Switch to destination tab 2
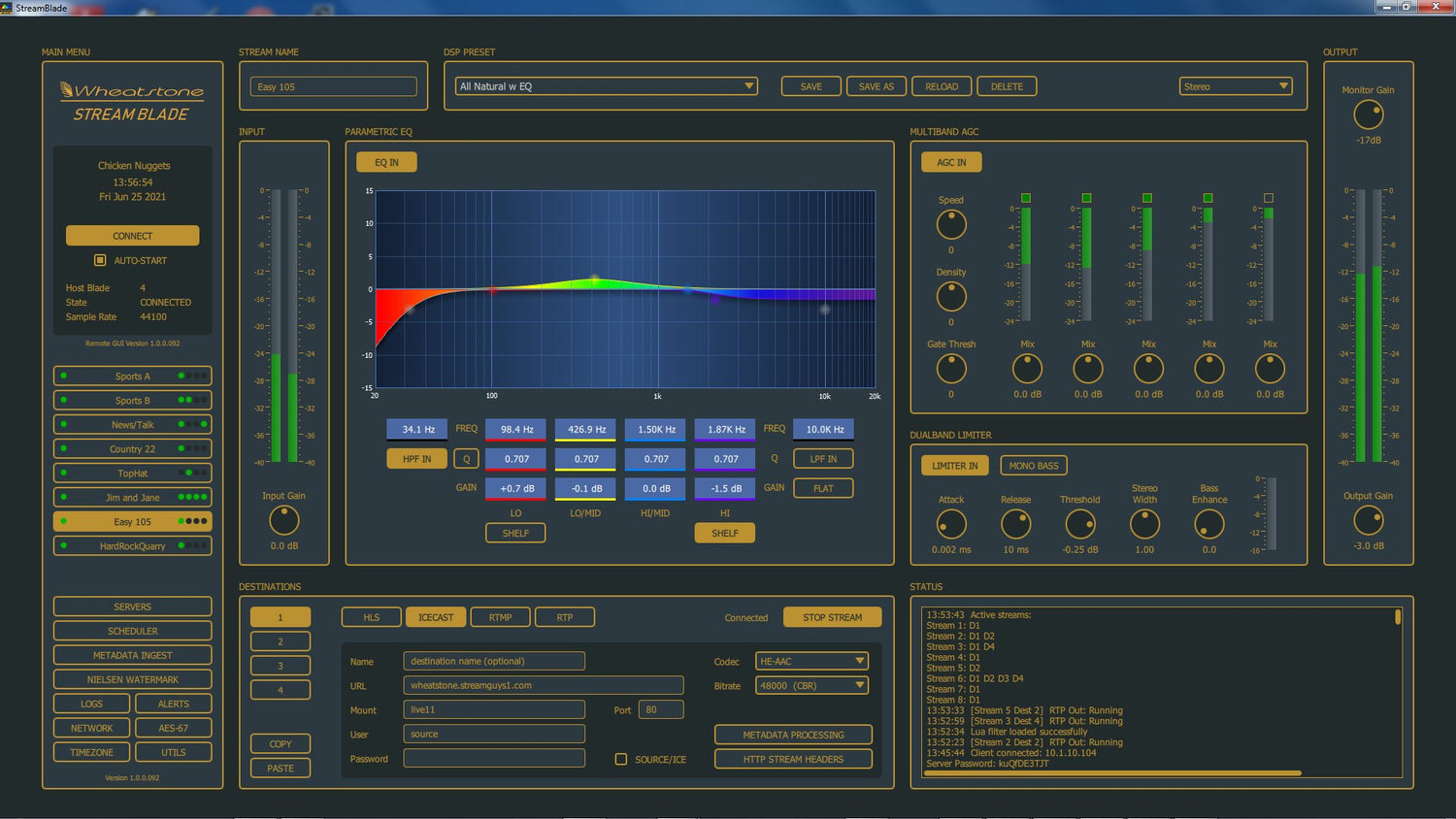This screenshot has height=819, width=1456. (280, 640)
